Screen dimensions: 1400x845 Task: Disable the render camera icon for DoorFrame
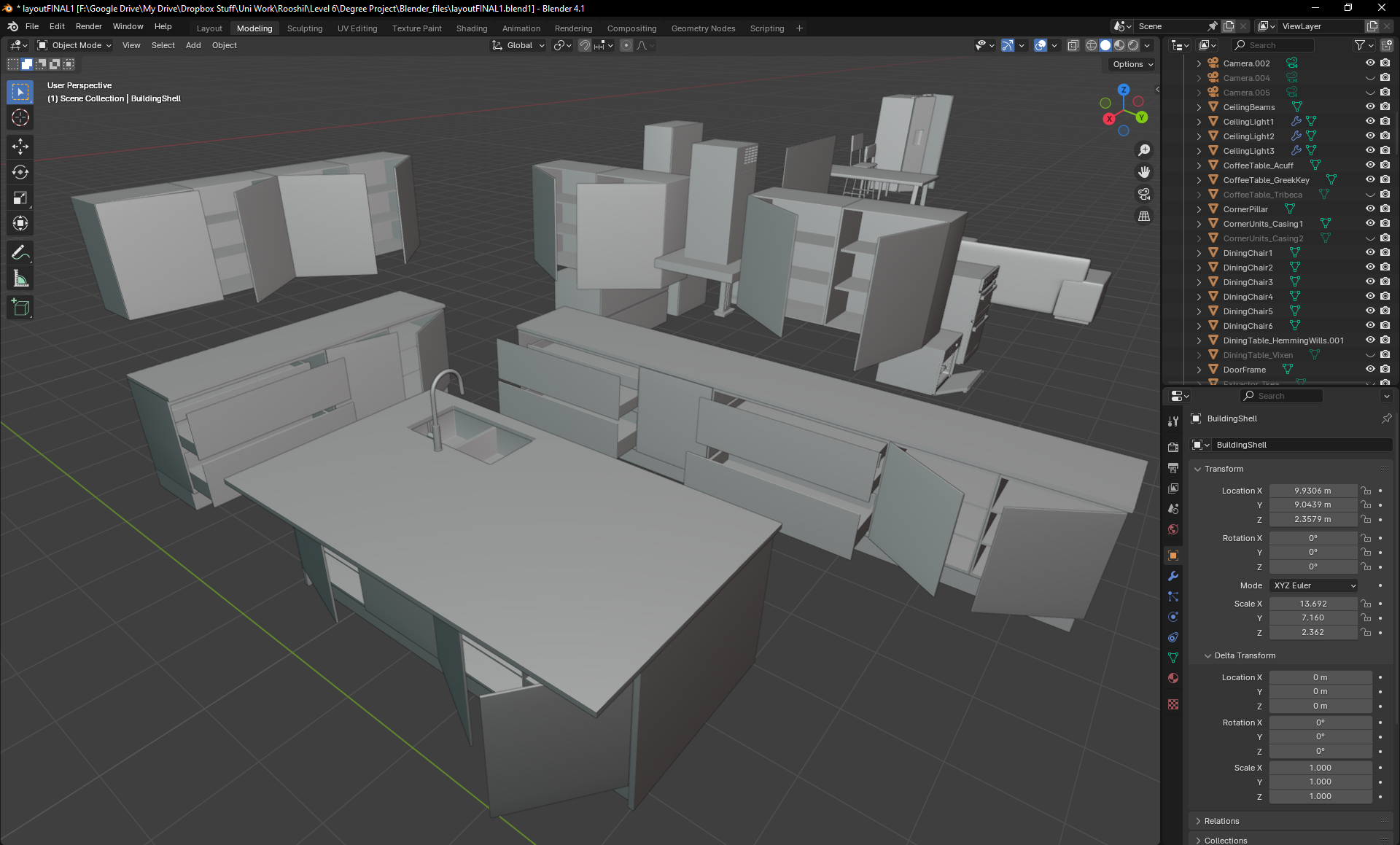click(x=1385, y=370)
